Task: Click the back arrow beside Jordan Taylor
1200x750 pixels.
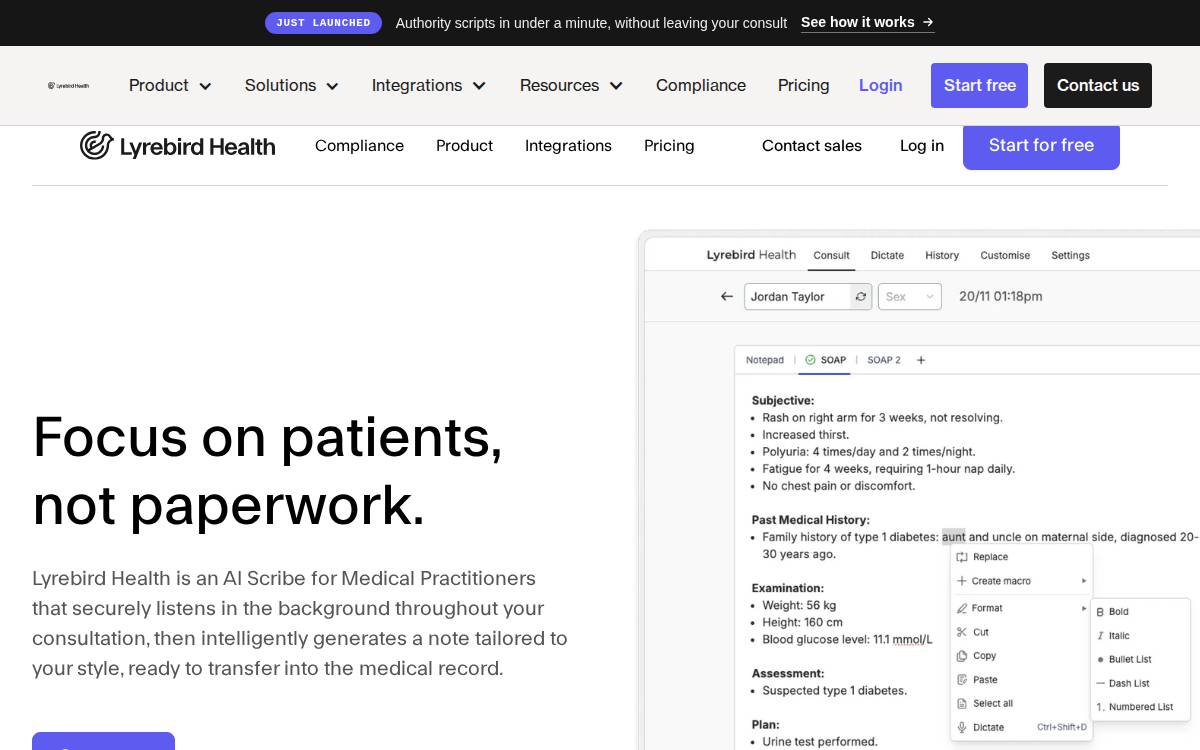Action: click(x=727, y=297)
